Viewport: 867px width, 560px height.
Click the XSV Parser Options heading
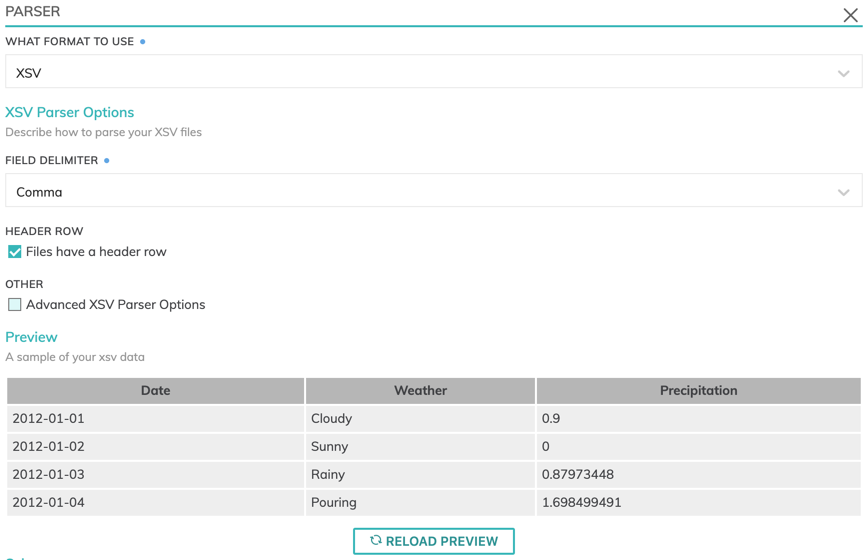point(70,112)
